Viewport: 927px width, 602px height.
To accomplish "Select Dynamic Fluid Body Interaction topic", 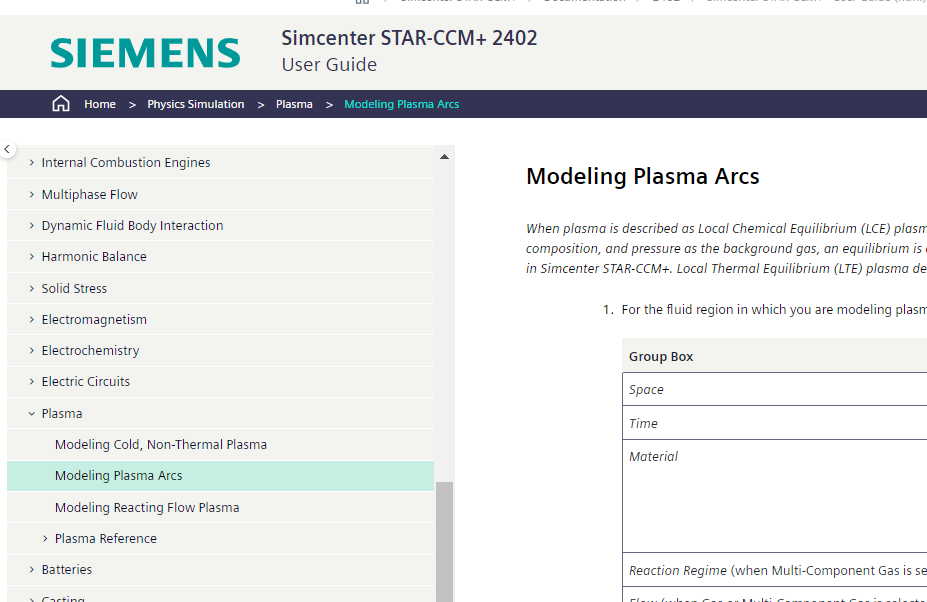I will 132,225.
